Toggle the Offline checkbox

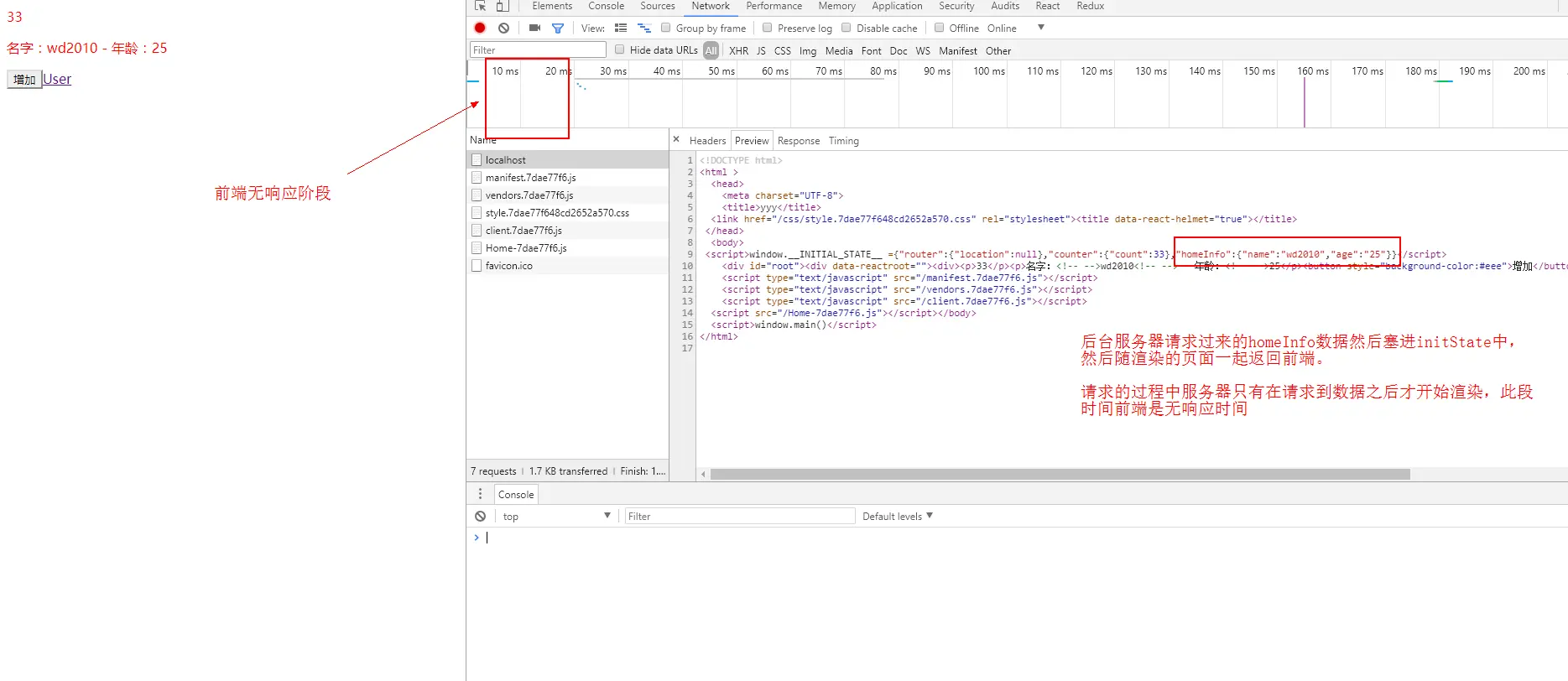(x=939, y=28)
